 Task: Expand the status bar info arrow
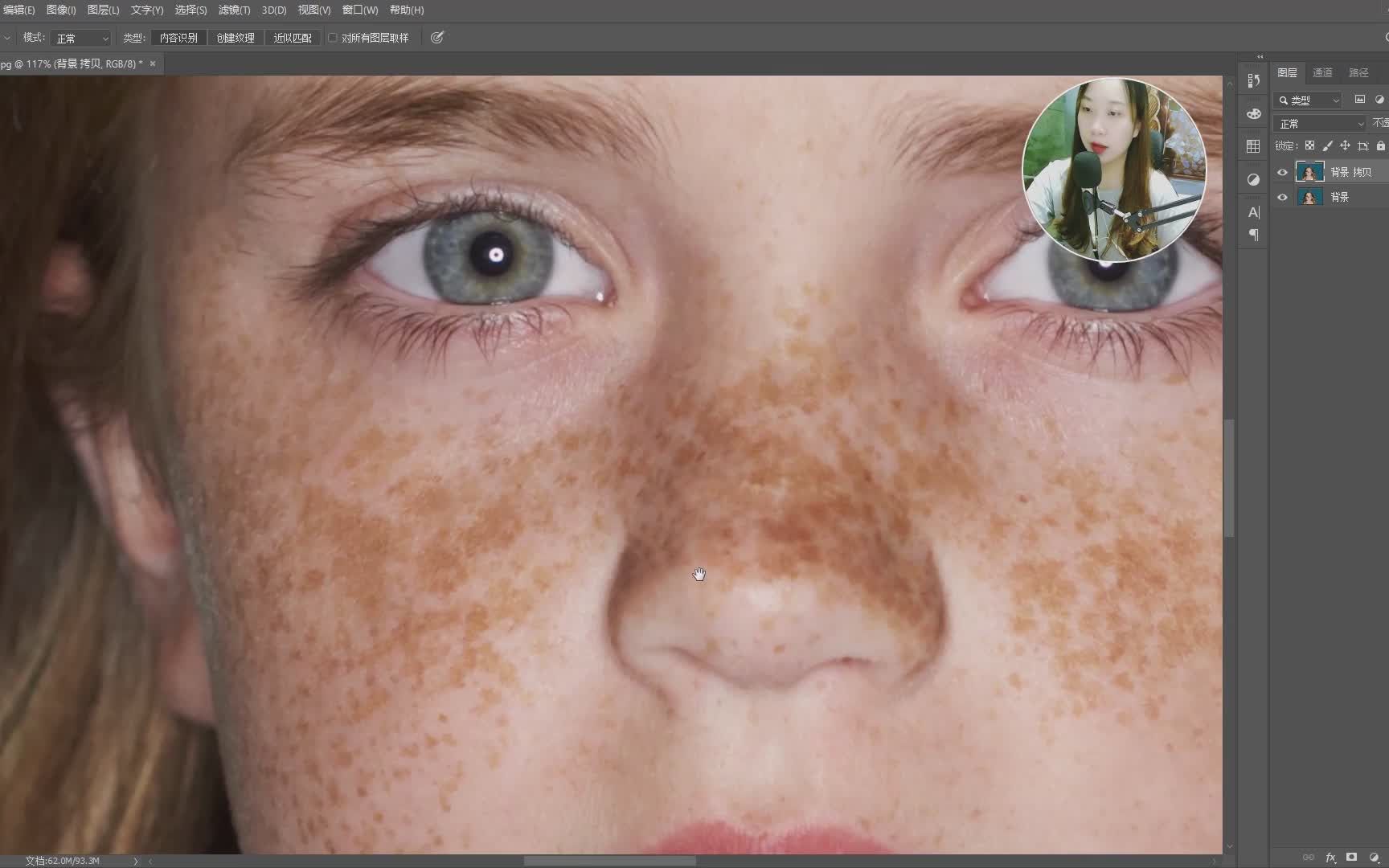click(135, 861)
